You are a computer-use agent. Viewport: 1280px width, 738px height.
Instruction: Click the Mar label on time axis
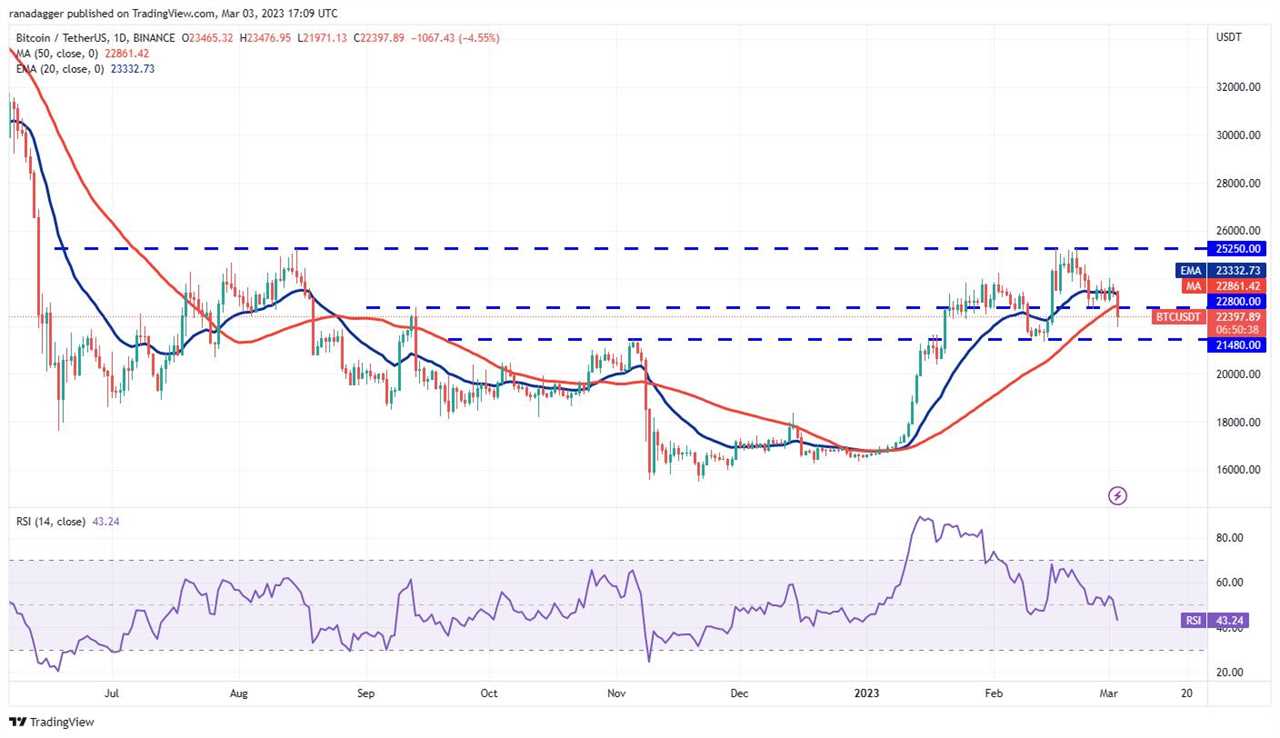click(x=1107, y=692)
